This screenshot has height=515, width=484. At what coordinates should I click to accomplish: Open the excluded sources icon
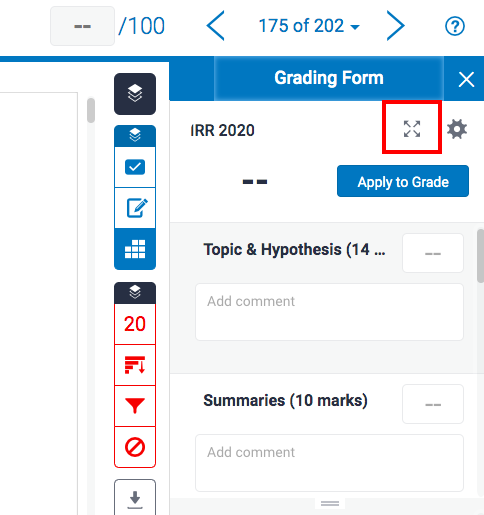(x=135, y=447)
